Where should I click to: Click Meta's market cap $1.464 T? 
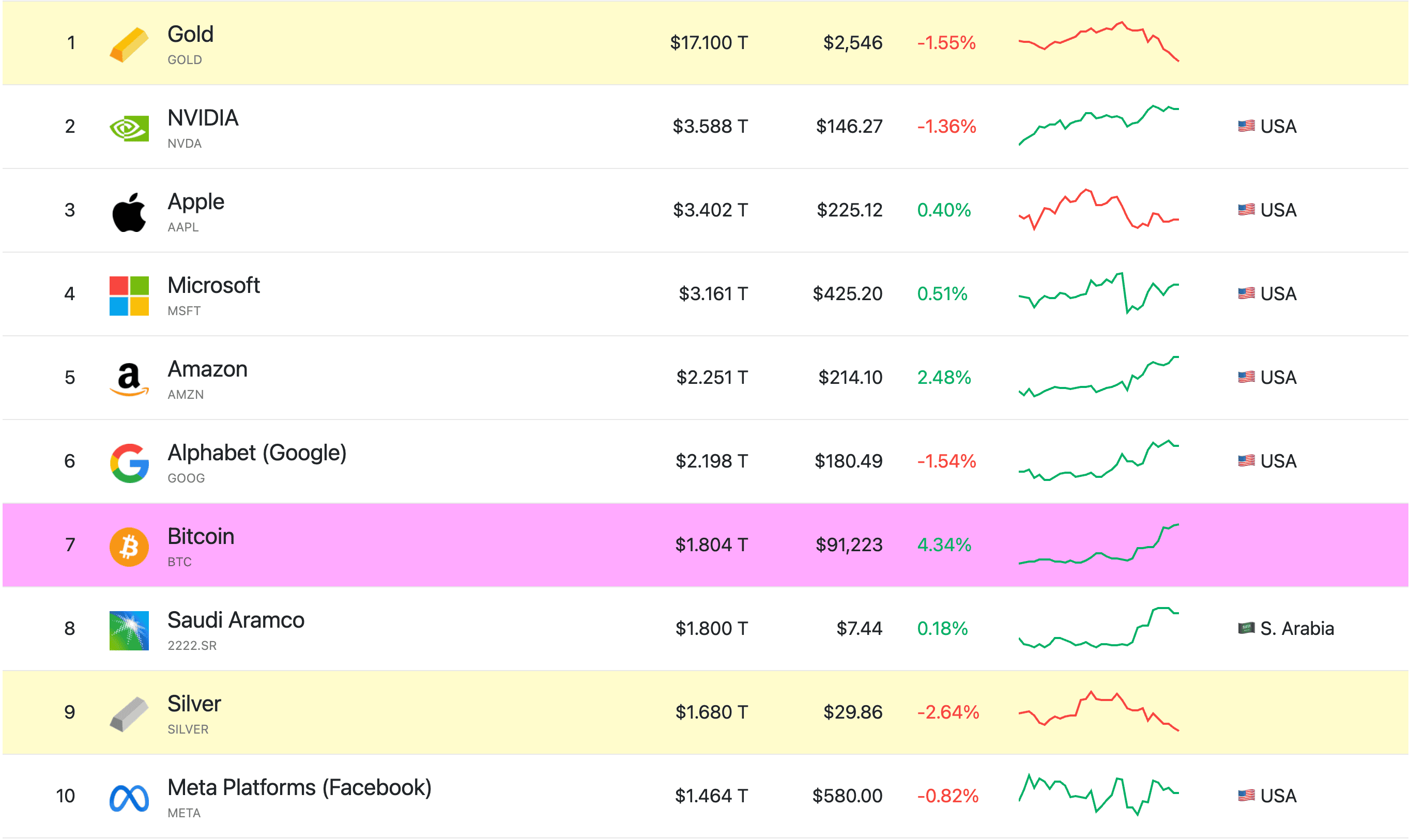[711, 797]
